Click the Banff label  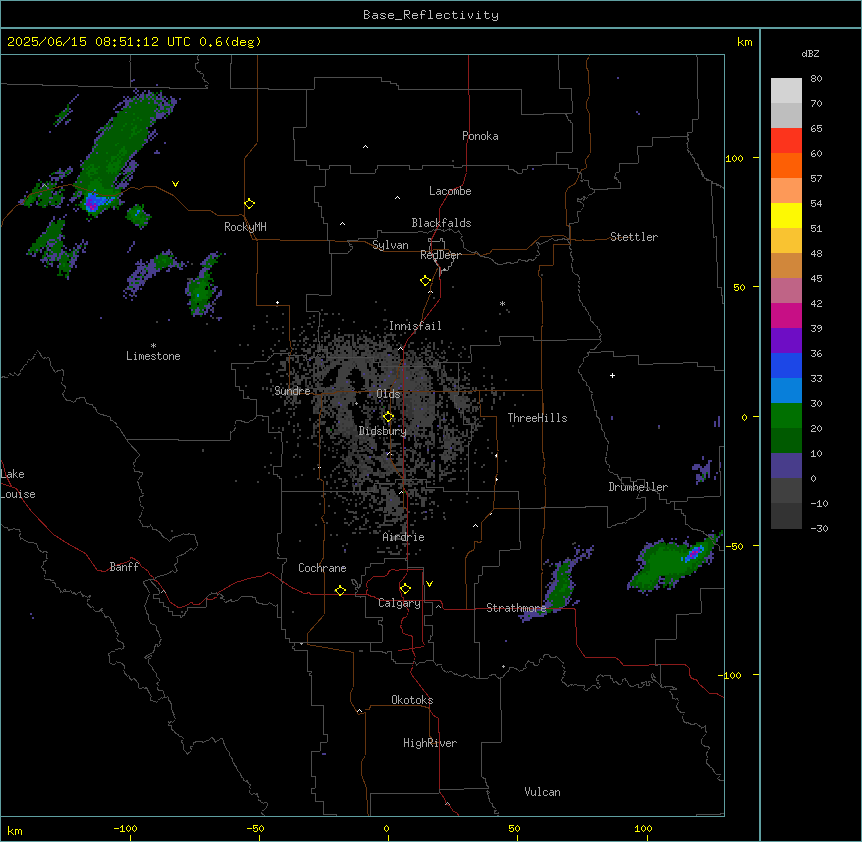(124, 567)
